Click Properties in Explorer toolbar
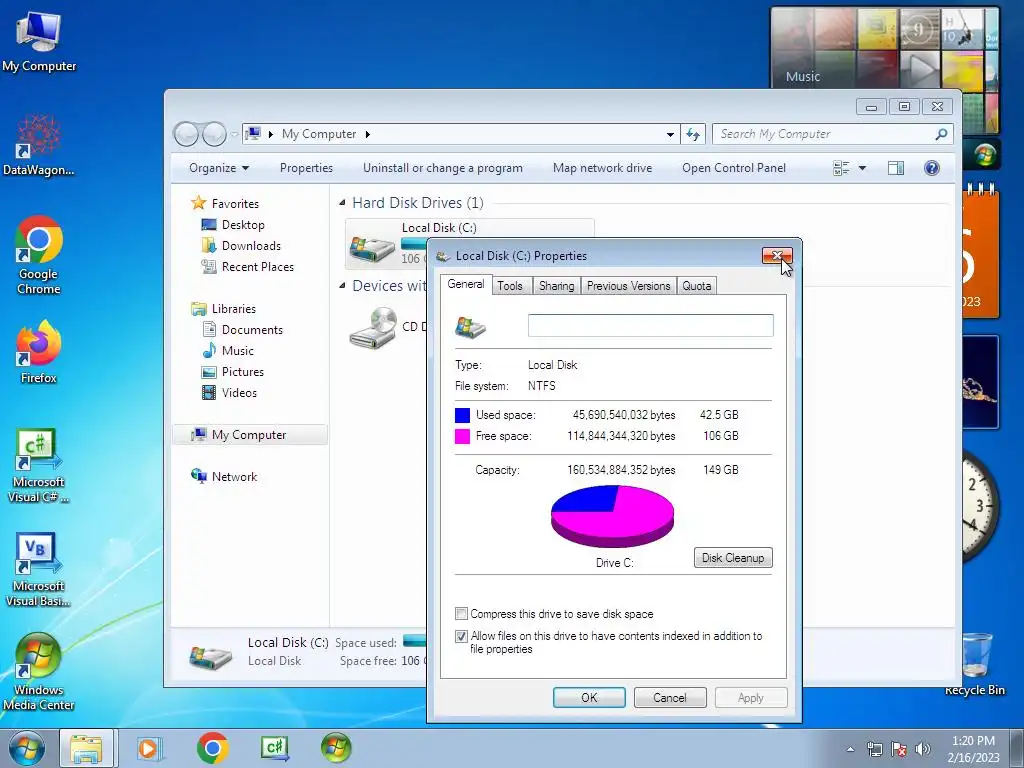The height and width of the screenshot is (768, 1024). click(x=306, y=168)
